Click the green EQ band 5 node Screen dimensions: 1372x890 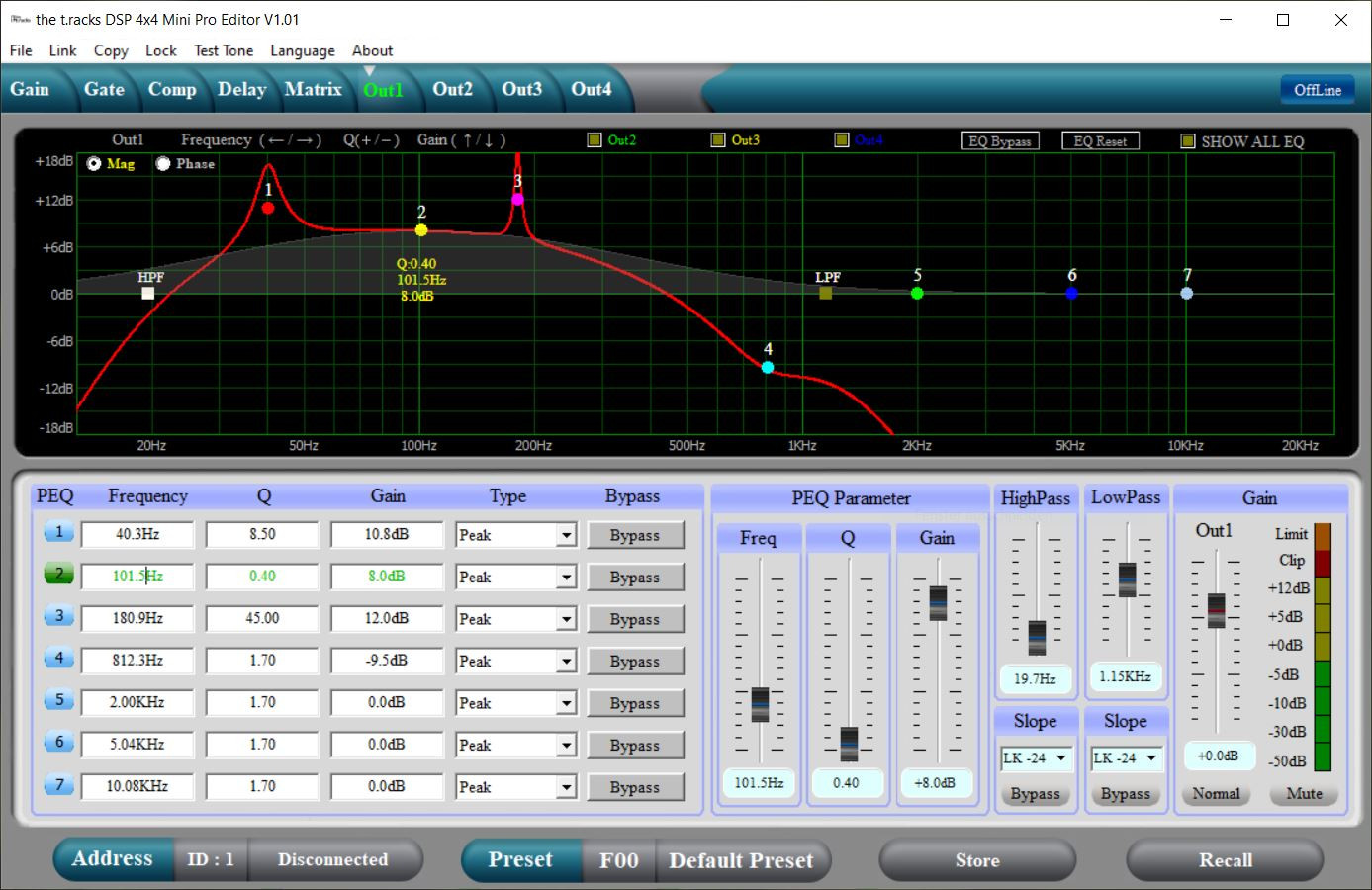[917, 294]
